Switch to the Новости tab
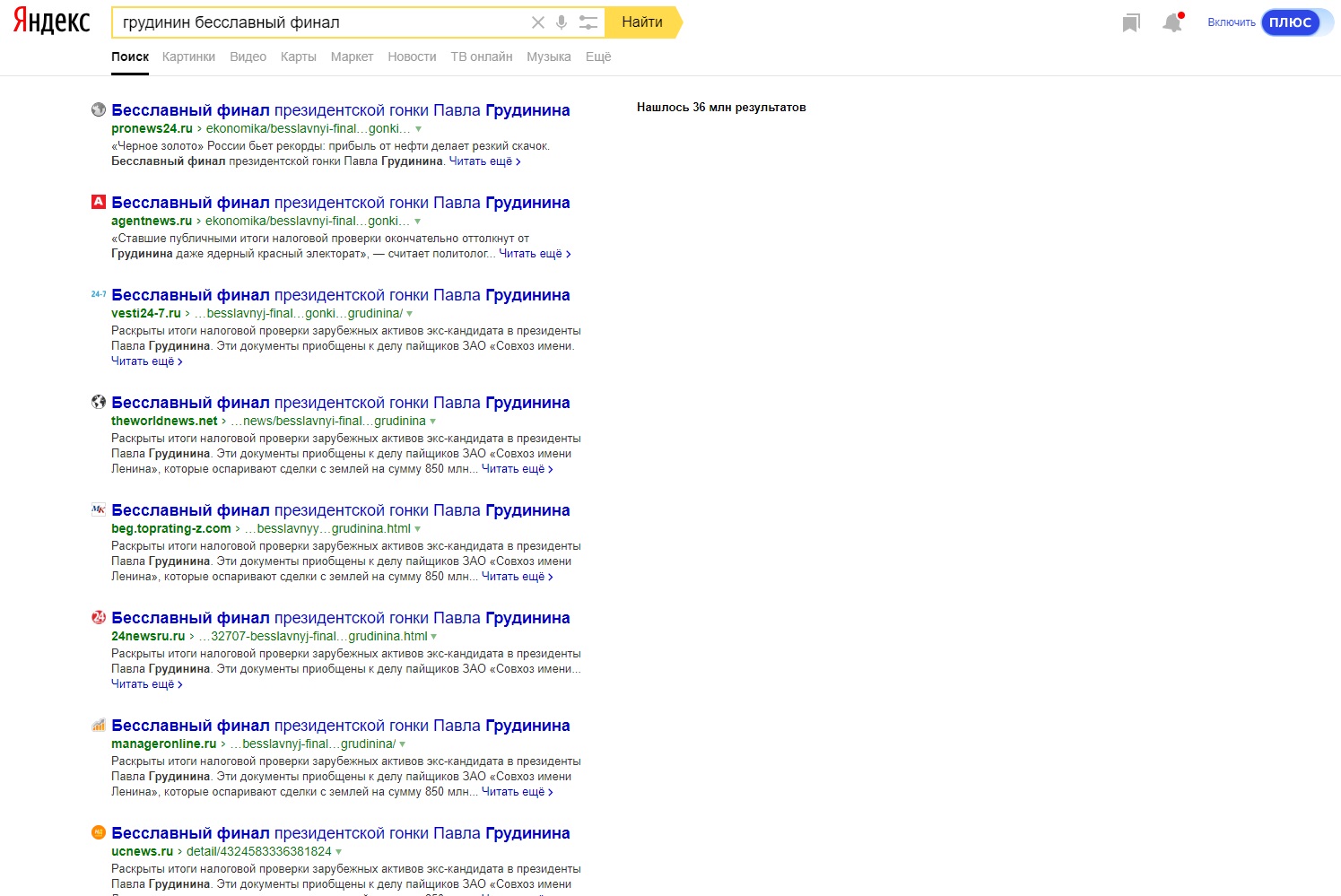Image resolution: width=1341 pixels, height=896 pixels. point(412,57)
